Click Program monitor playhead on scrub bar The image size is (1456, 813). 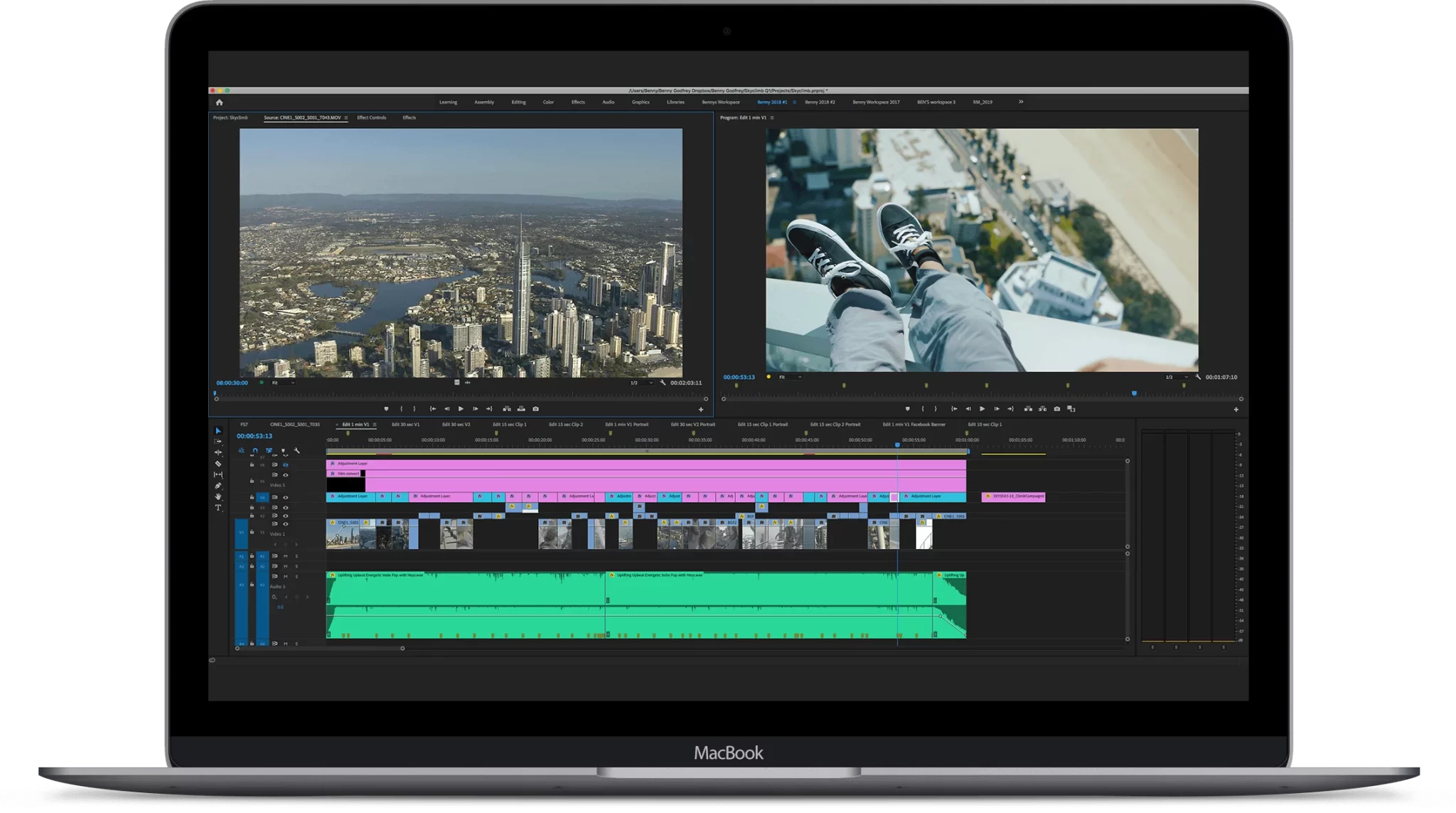(x=1134, y=393)
